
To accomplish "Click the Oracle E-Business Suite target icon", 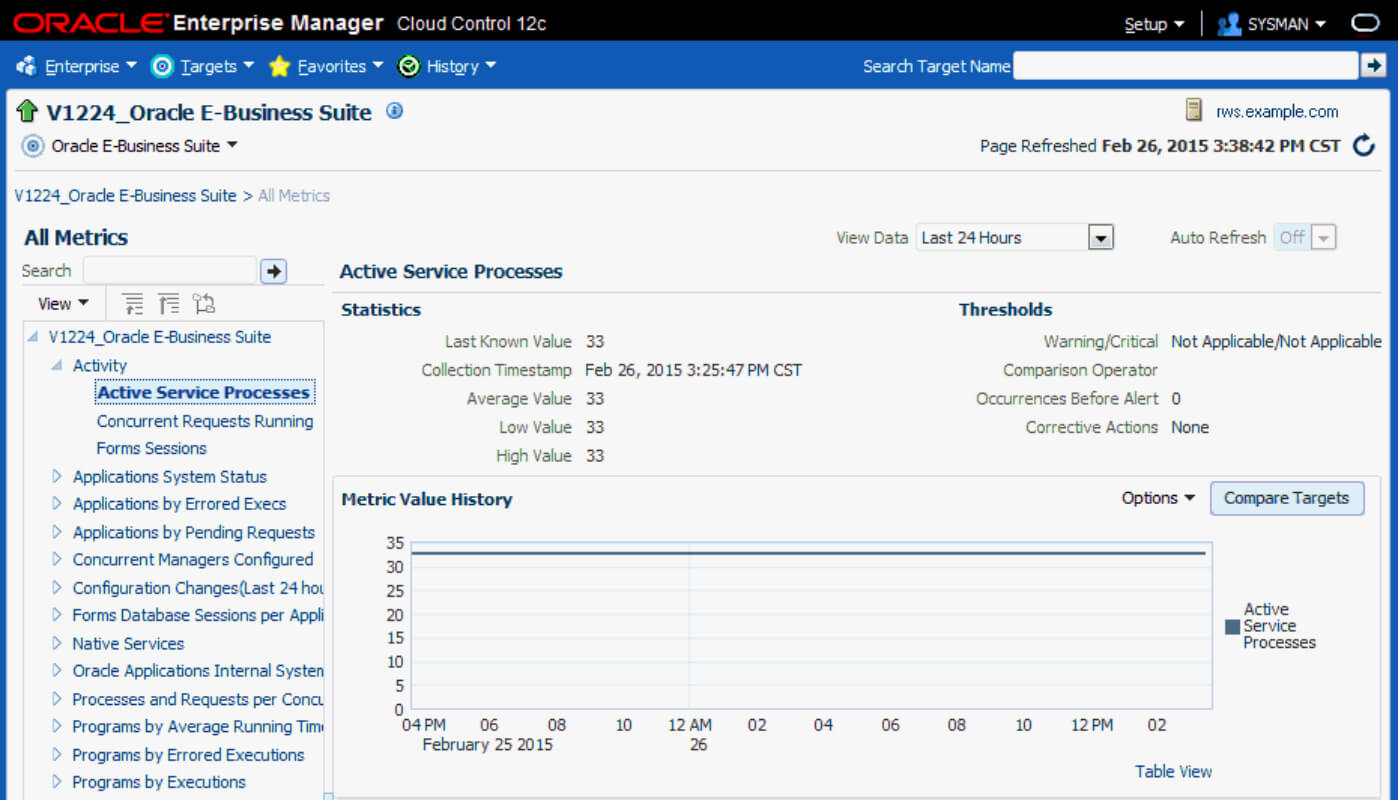I will coord(33,146).
